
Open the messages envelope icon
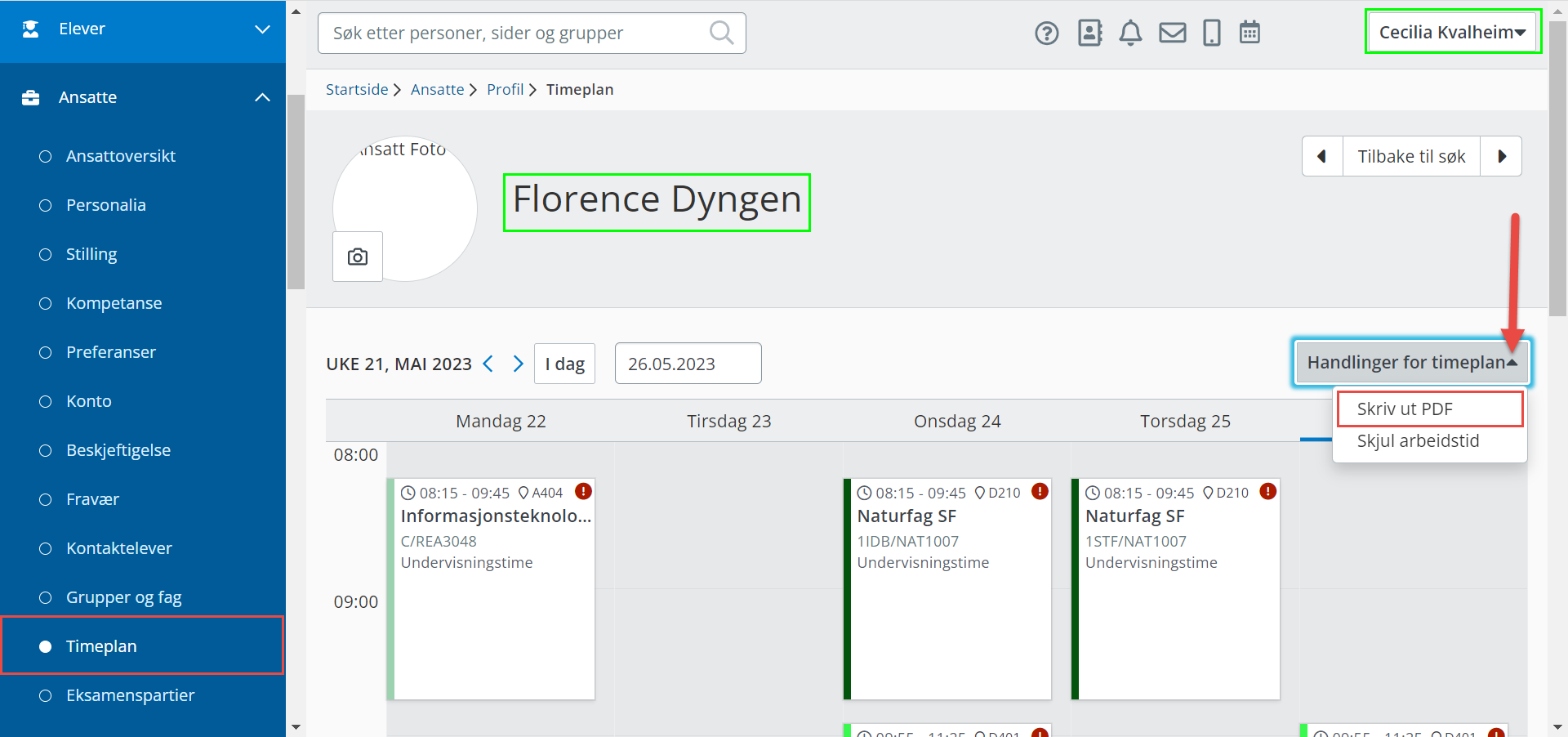[1173, 33]
